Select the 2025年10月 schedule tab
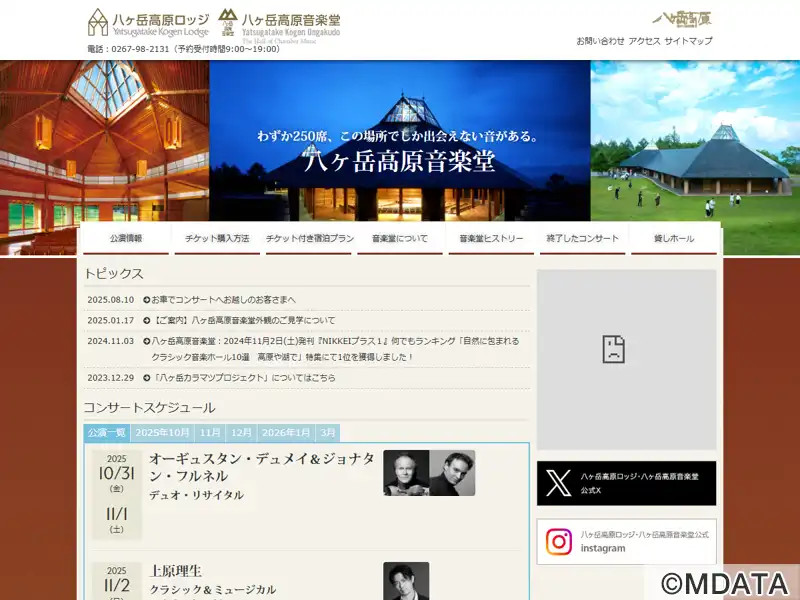 tap(162, 433)
